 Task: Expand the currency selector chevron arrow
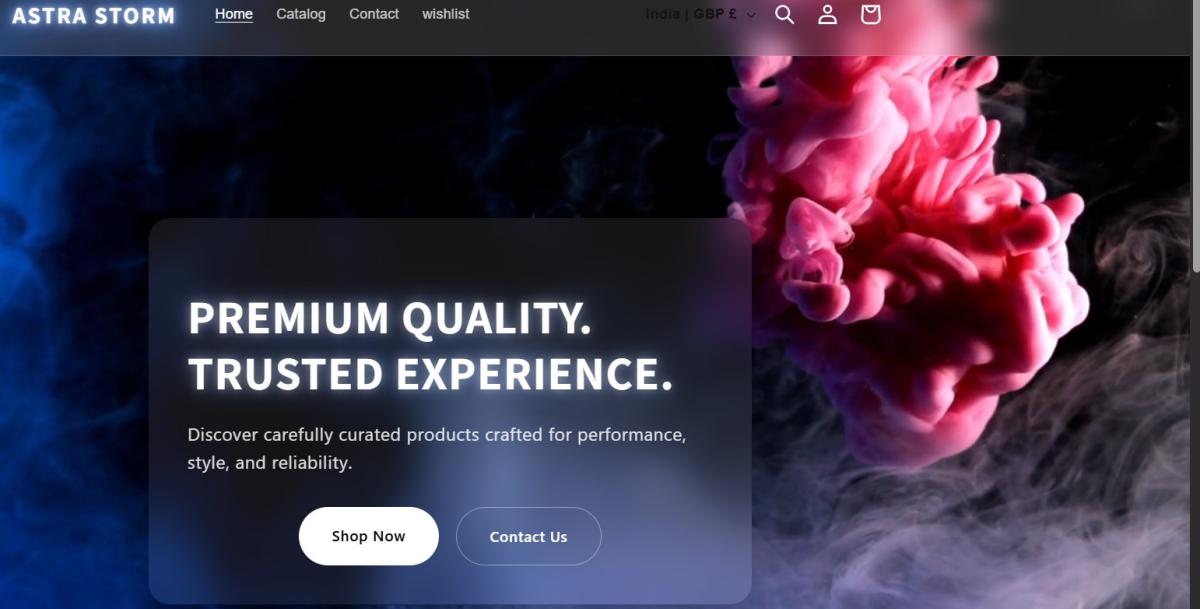(x=751, y=15)
